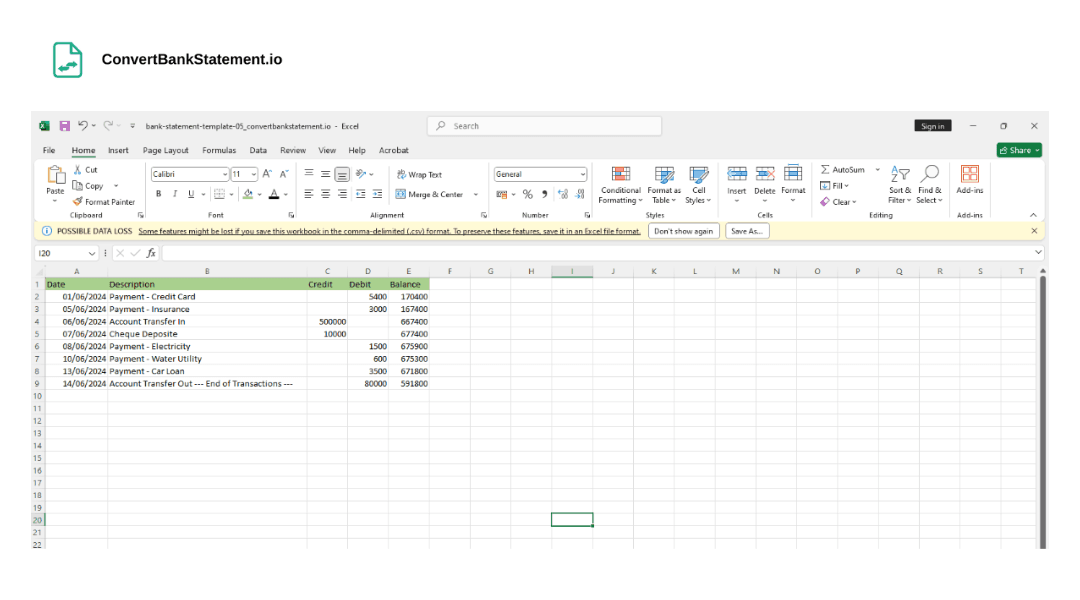Image resolution: width=1080 pixels, height=600 pixels.
Task: Click the Sort & Filter icon
Action: [900, 174]
